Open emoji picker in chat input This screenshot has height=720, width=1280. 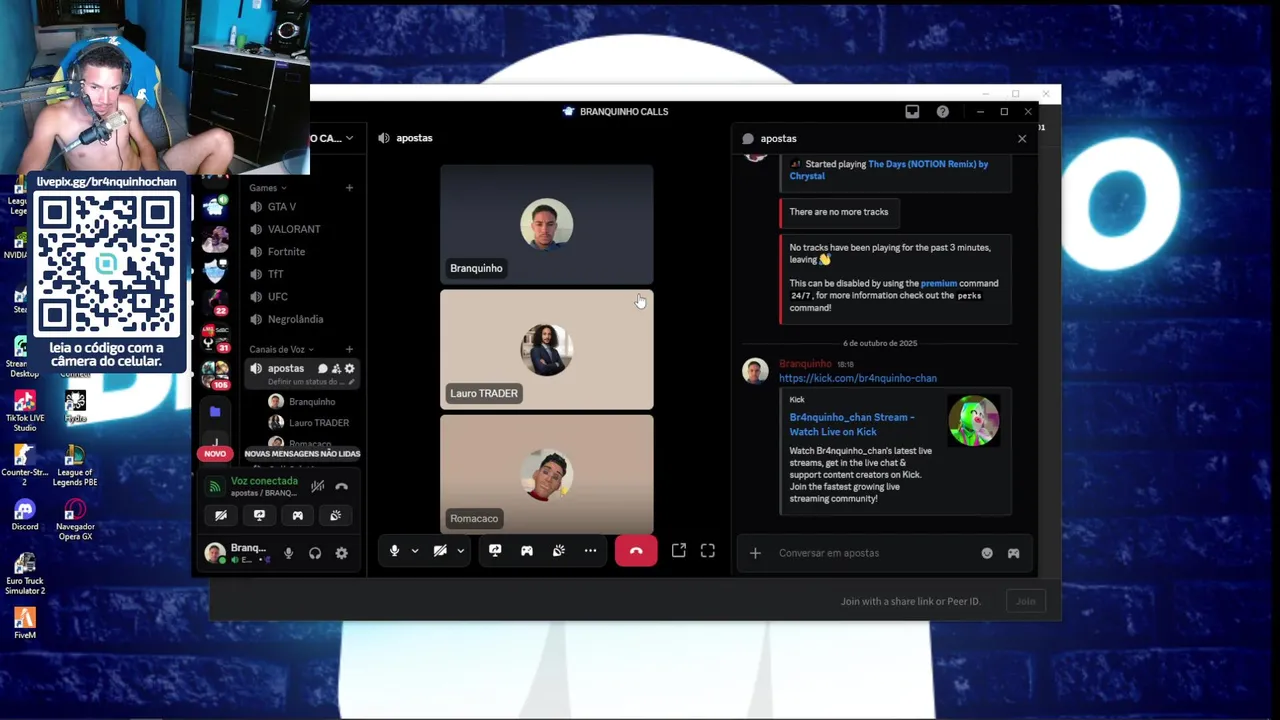pyautogui.click(x=987, y=553)
